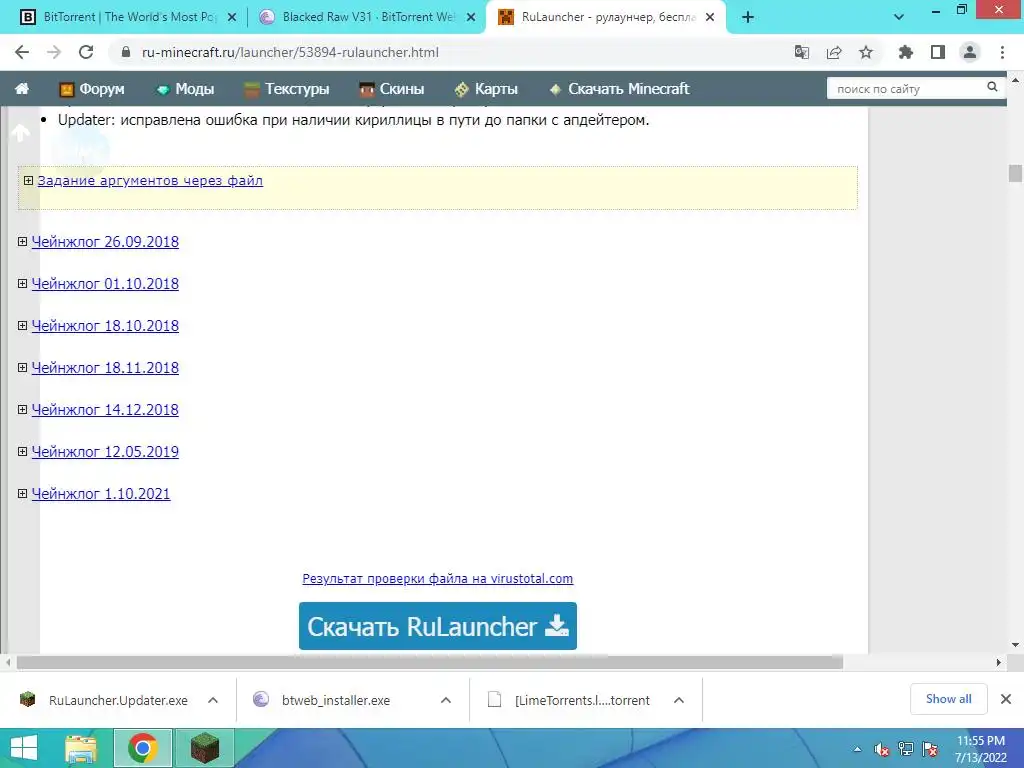This screenshot has width=1024, height=768.
Task: Click the scroll-to-top arrow on the page
Action: coord(20,133)
